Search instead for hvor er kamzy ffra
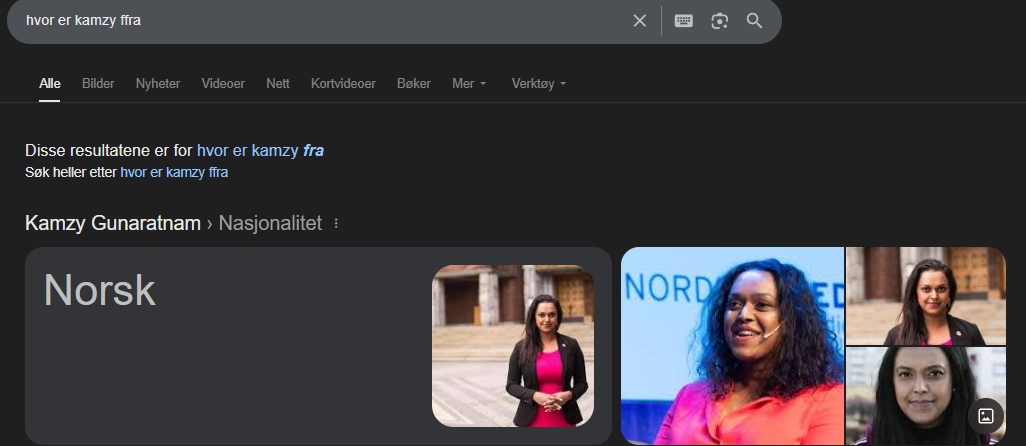This screenshot has height=446, width=1026. pos(174,173)
